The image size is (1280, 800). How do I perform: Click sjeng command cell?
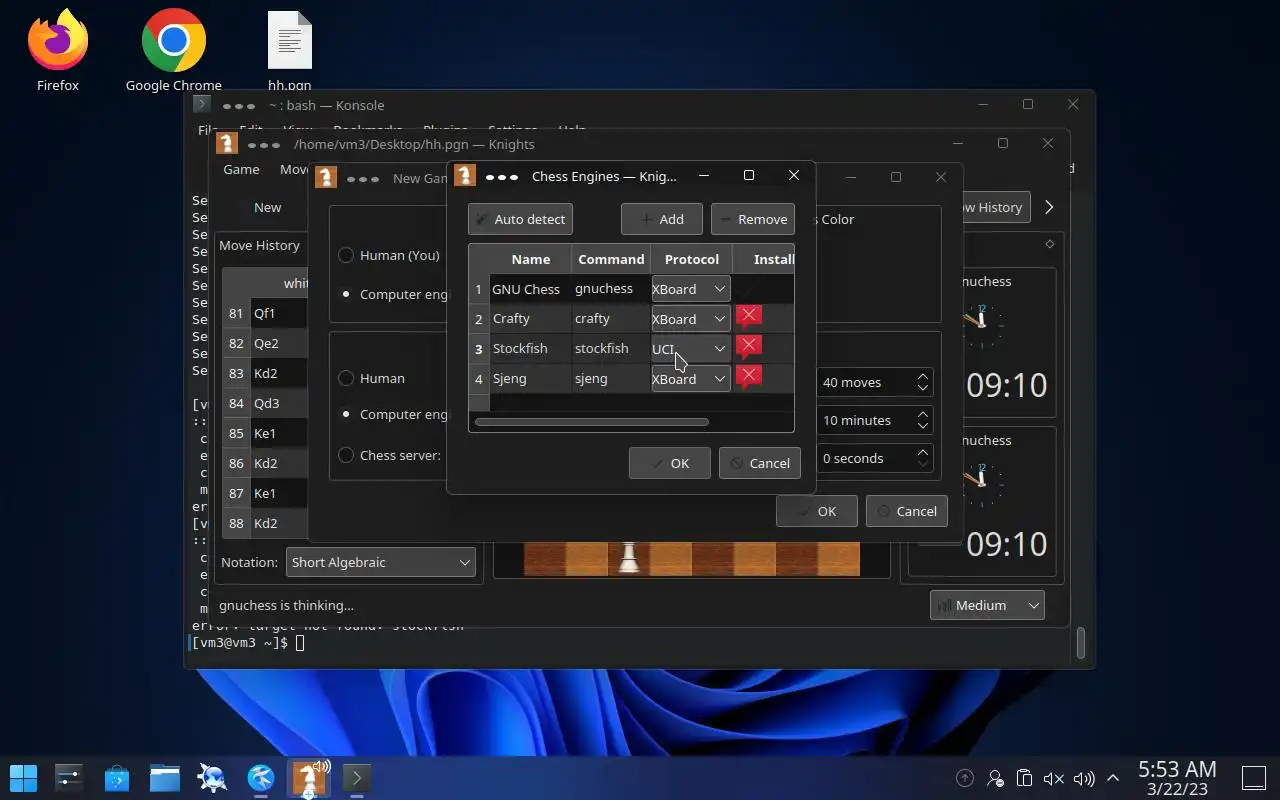click(611, 379)
